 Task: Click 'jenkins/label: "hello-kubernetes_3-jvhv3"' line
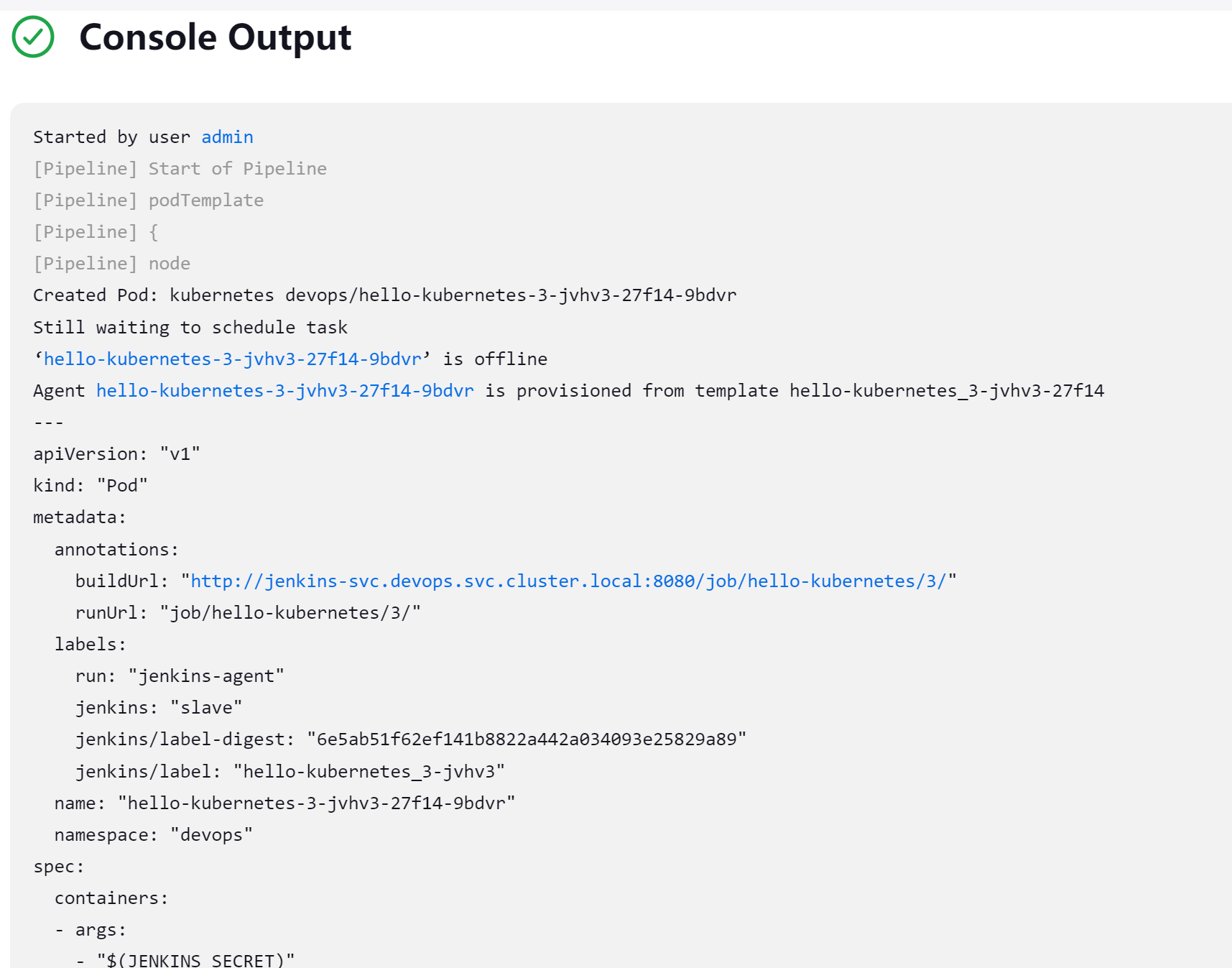point(290,772)
